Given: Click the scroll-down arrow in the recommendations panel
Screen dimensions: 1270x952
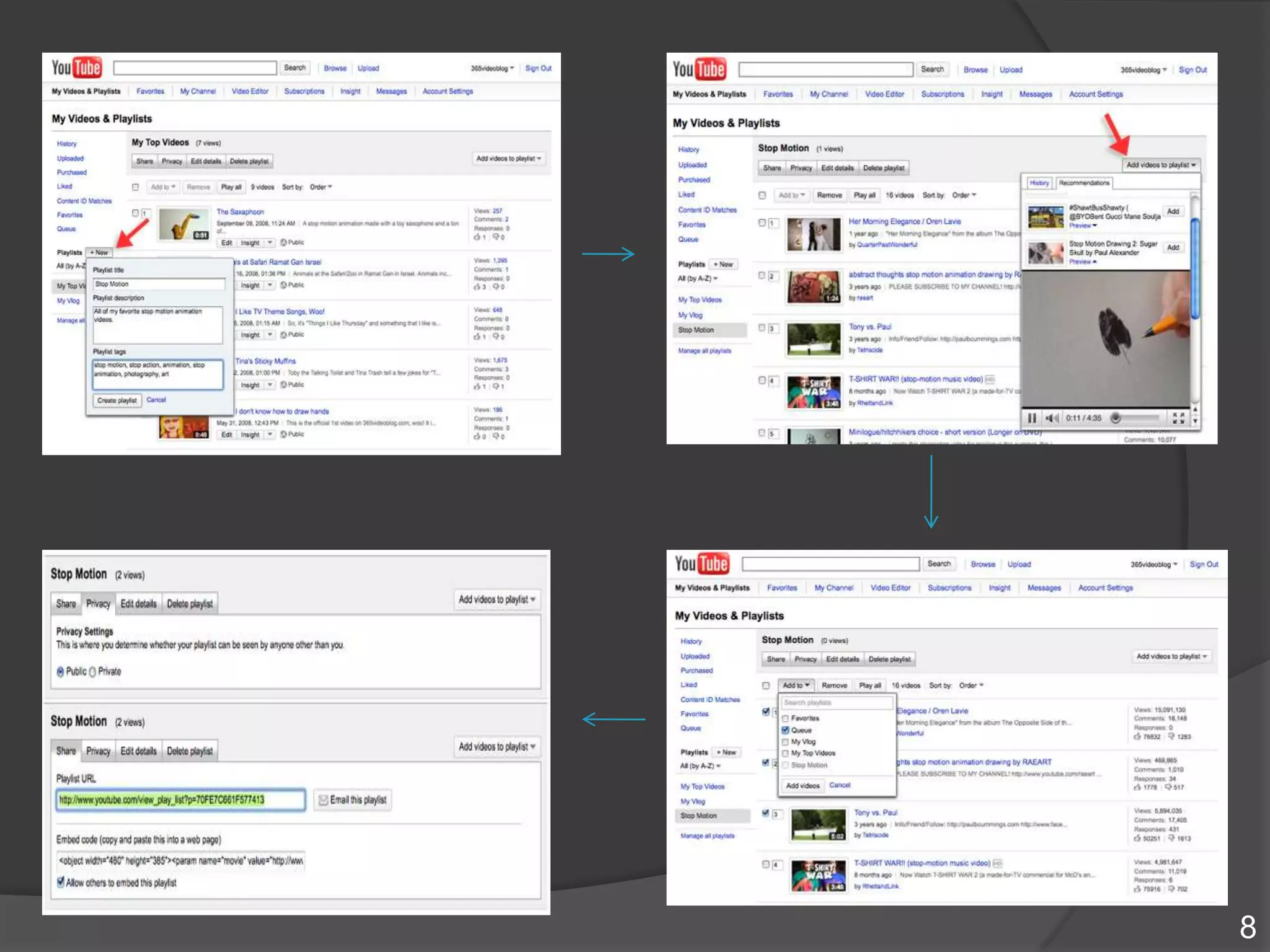Looking at the screenshot, I should tap(1195, 421).
